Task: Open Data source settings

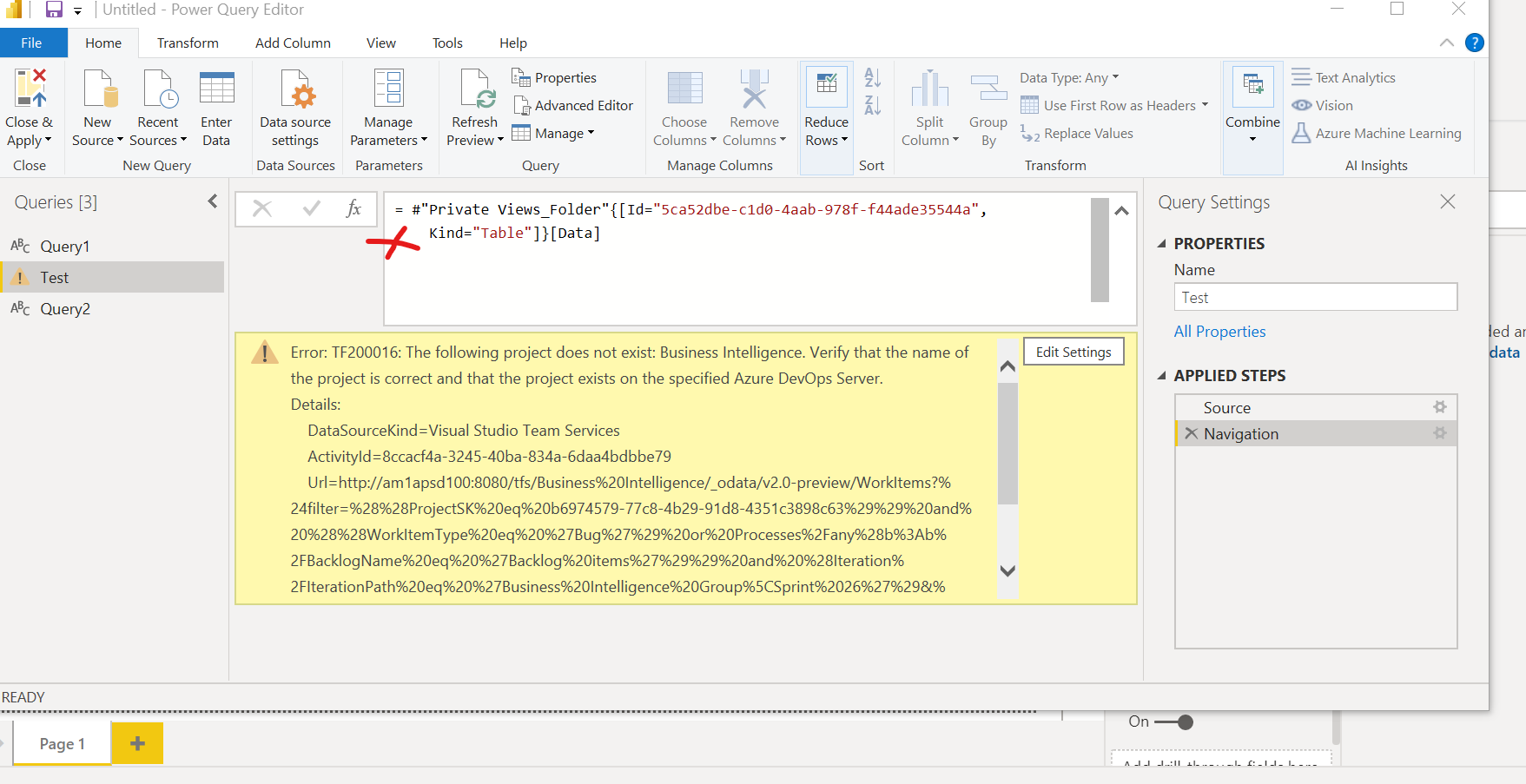Action: [294, 109]
